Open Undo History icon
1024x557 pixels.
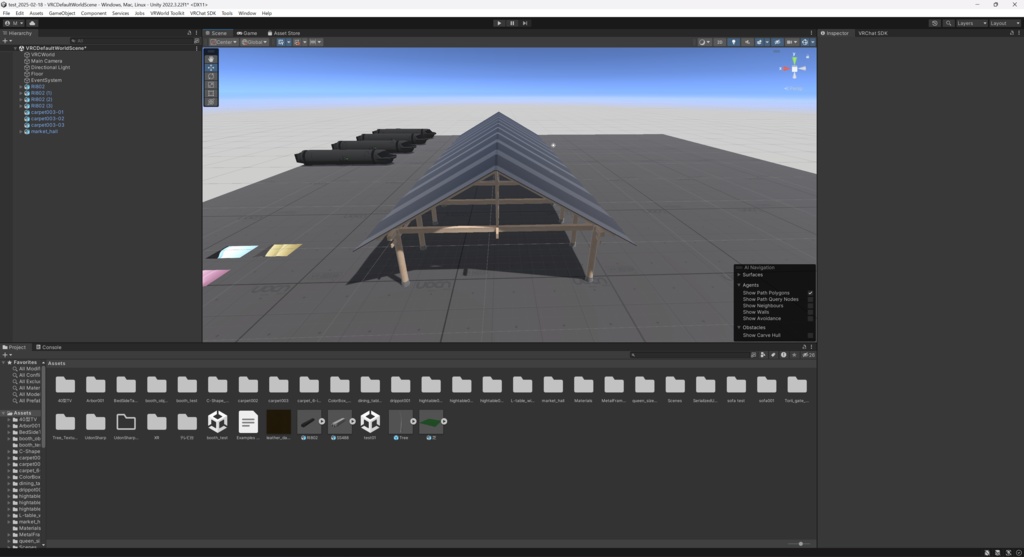tap(935, 23)
